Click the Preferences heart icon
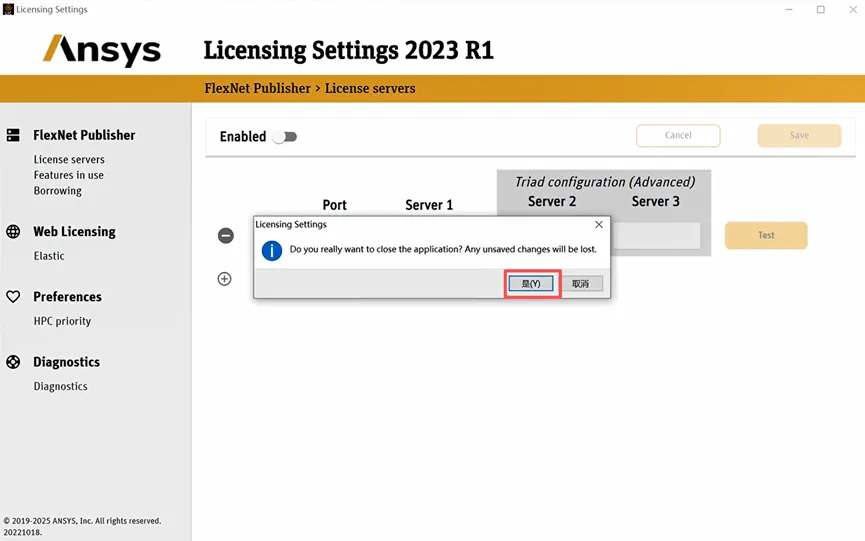 [x=13, y=297]
